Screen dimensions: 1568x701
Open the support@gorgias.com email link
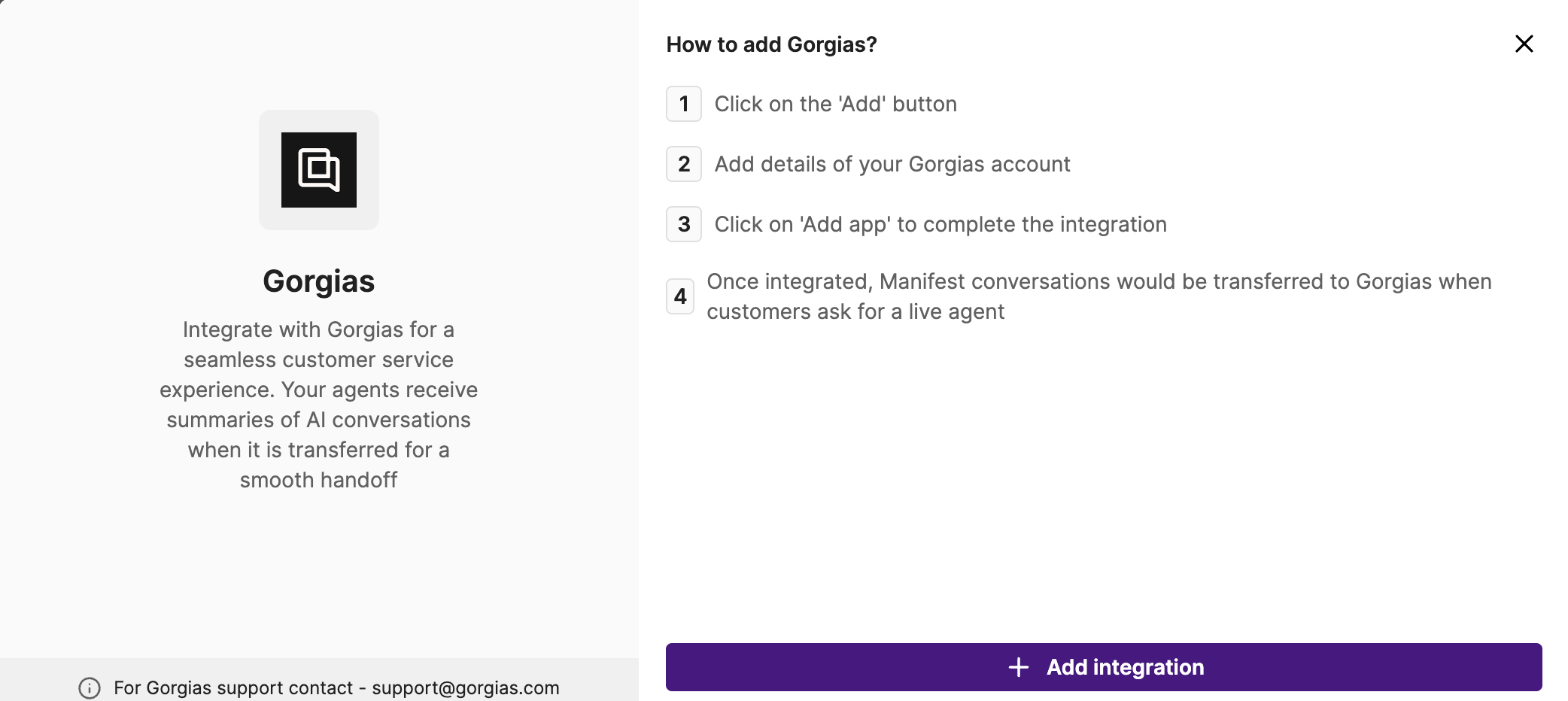click(x=465, y=687)
